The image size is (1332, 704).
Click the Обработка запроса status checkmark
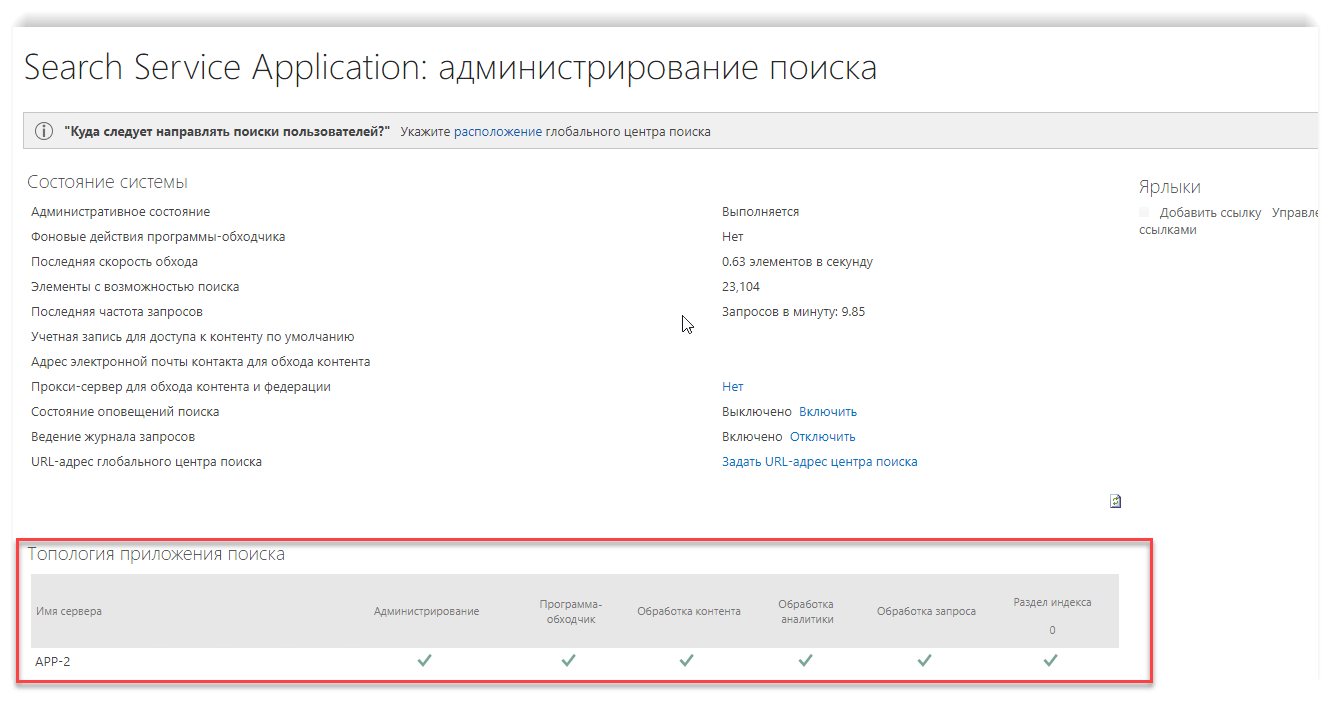(925, 661)
